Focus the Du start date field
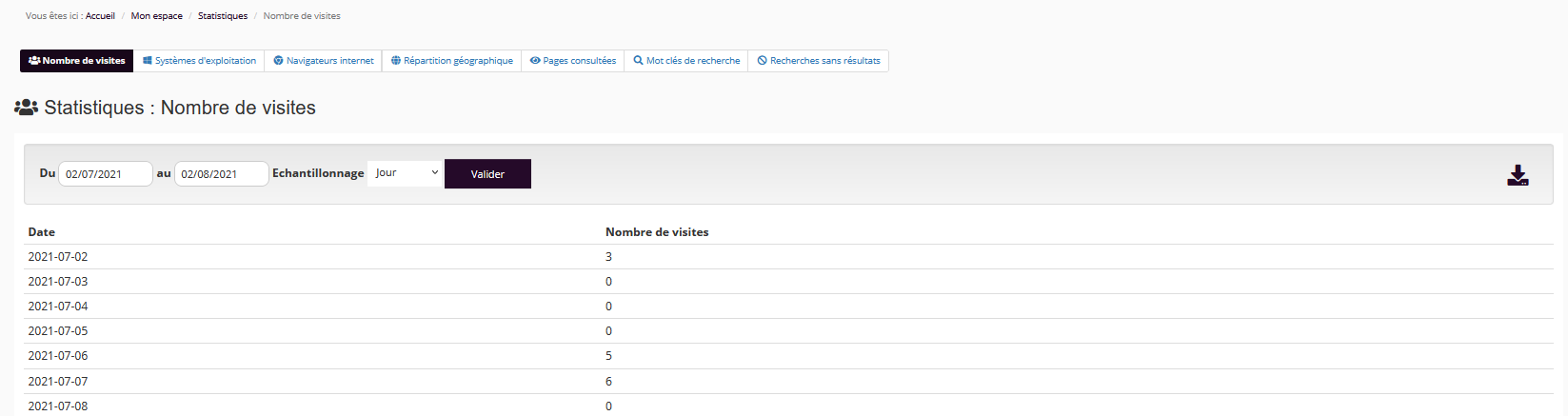Viewport: 1568px width, 416px height. coord(106,174)
